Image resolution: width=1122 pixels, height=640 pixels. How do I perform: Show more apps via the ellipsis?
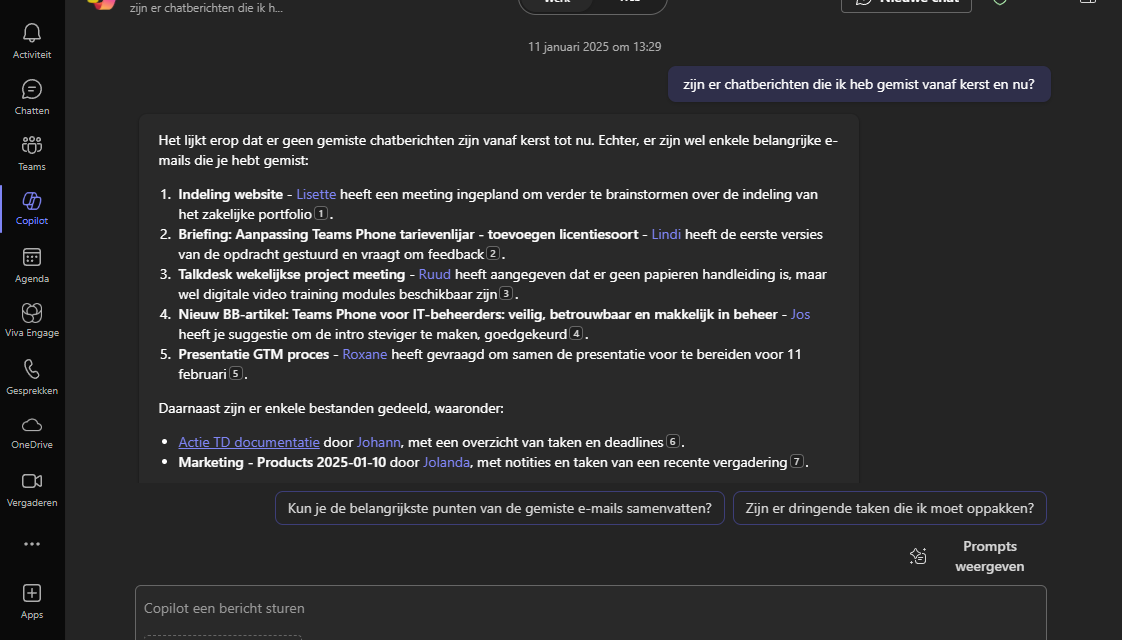(32, 544)
